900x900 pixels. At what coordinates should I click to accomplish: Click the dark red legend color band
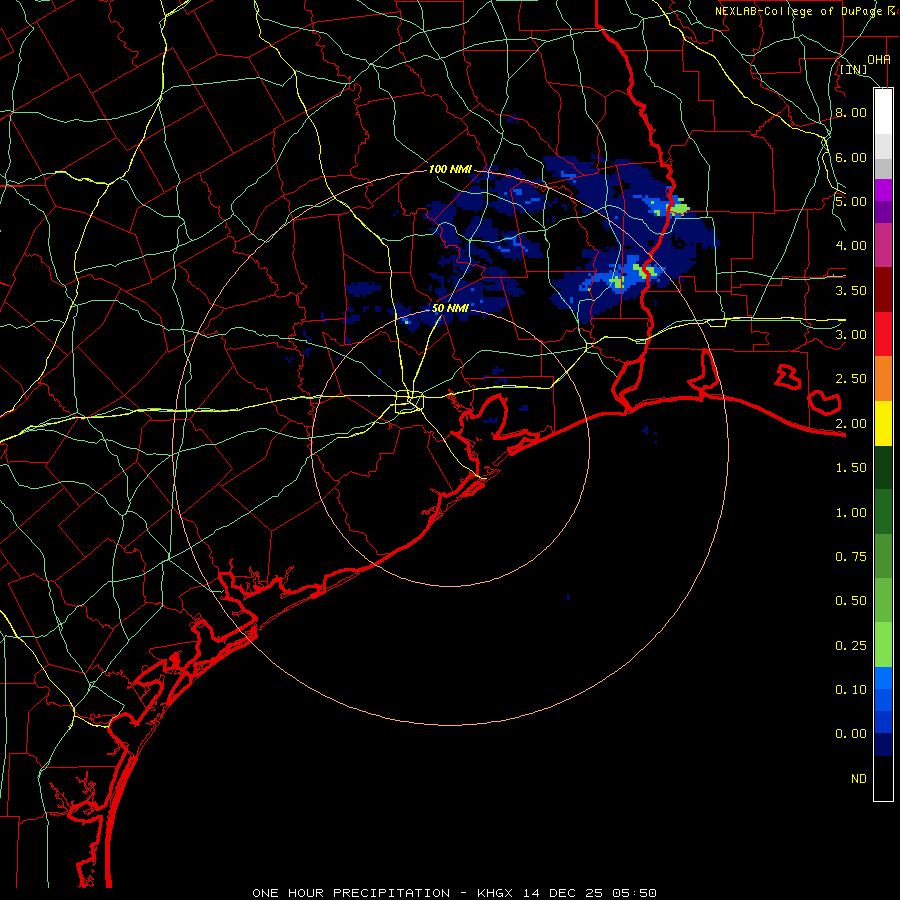883,290
